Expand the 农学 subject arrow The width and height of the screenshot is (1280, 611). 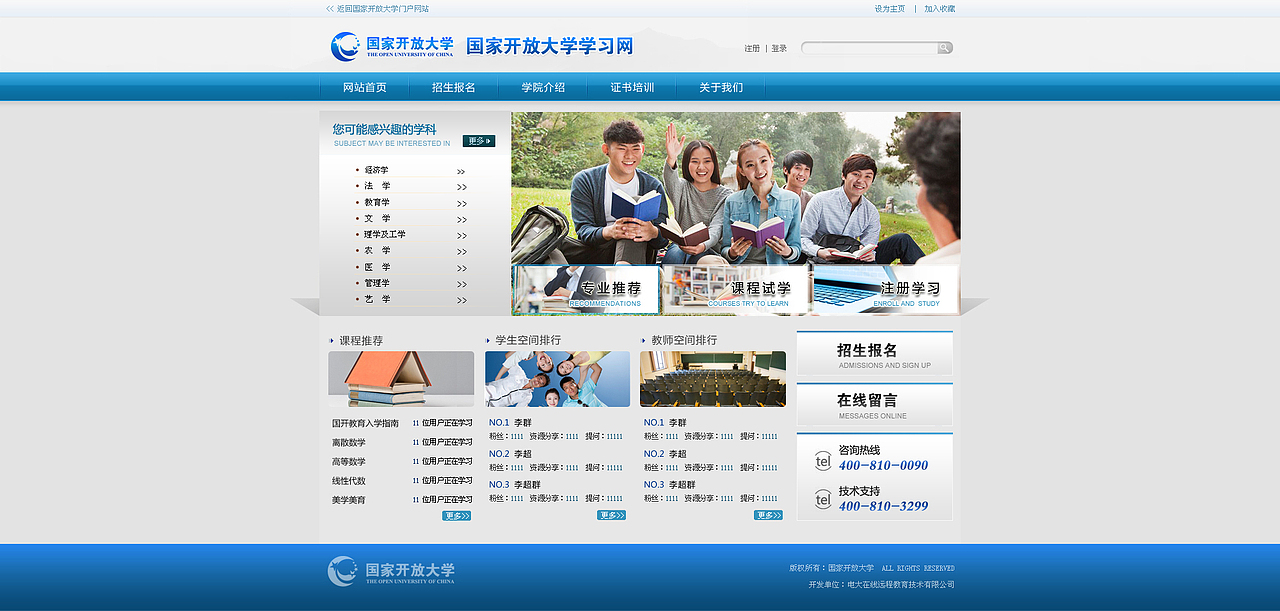(x=462, y=252)
